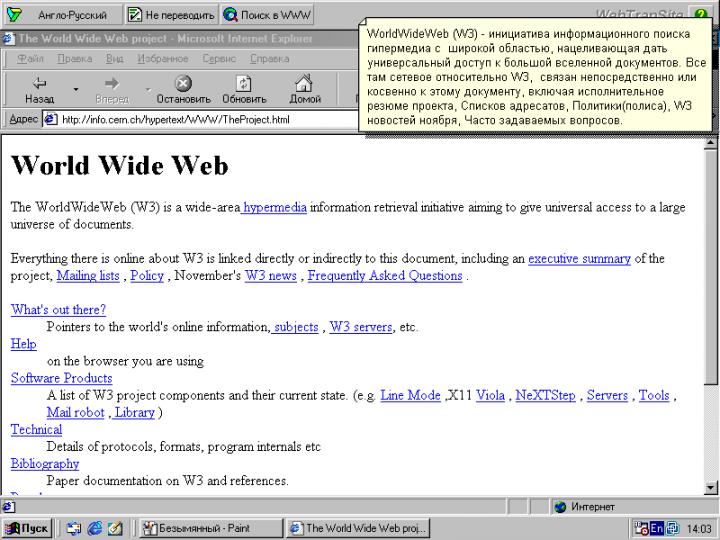The width and height of the screenshot is (720, 540).
Task: Click the vertical scrollbar down arrow
Action: point(710,488)
